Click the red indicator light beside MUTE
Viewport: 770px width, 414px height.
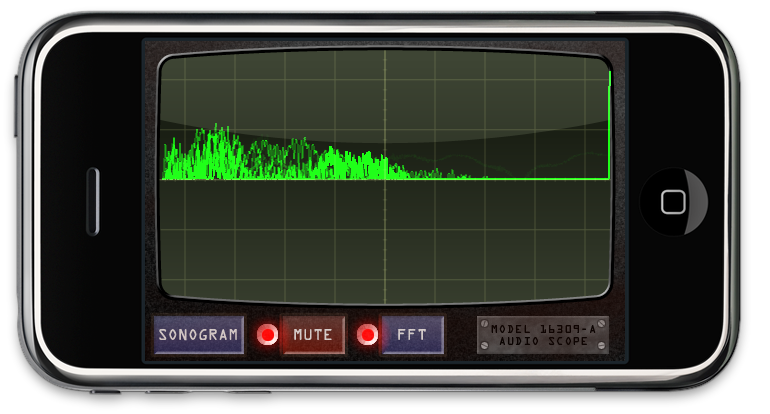click(x=268, y=335)
